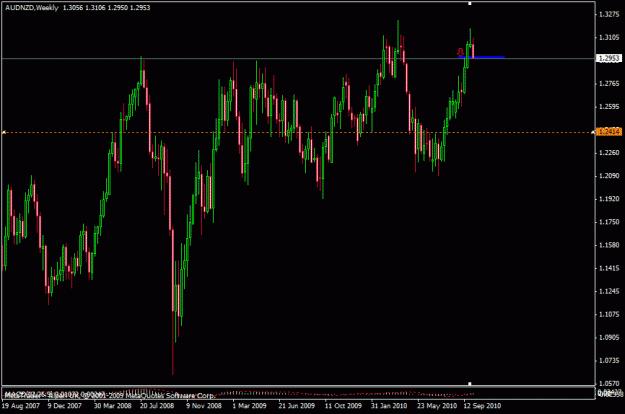Click the 1.3105 price axis label
This screenshot has width=625, height=414.
[609, 37]
